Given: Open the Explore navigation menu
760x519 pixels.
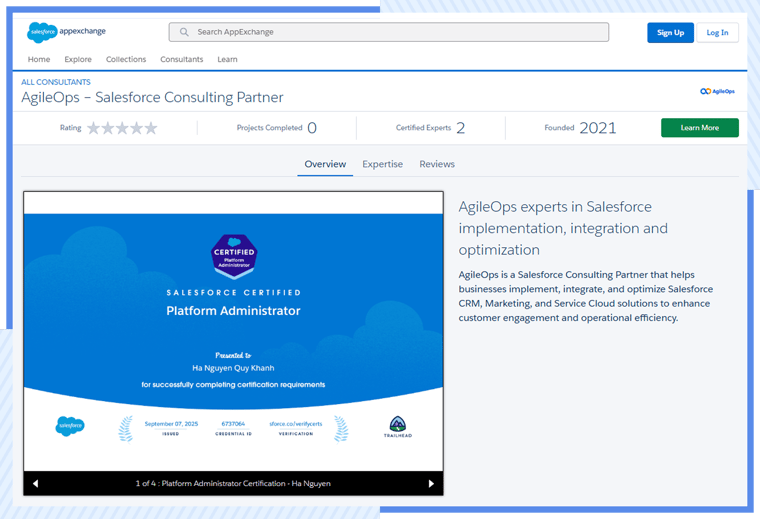Looking at the screenshot, I should point(78,60).
